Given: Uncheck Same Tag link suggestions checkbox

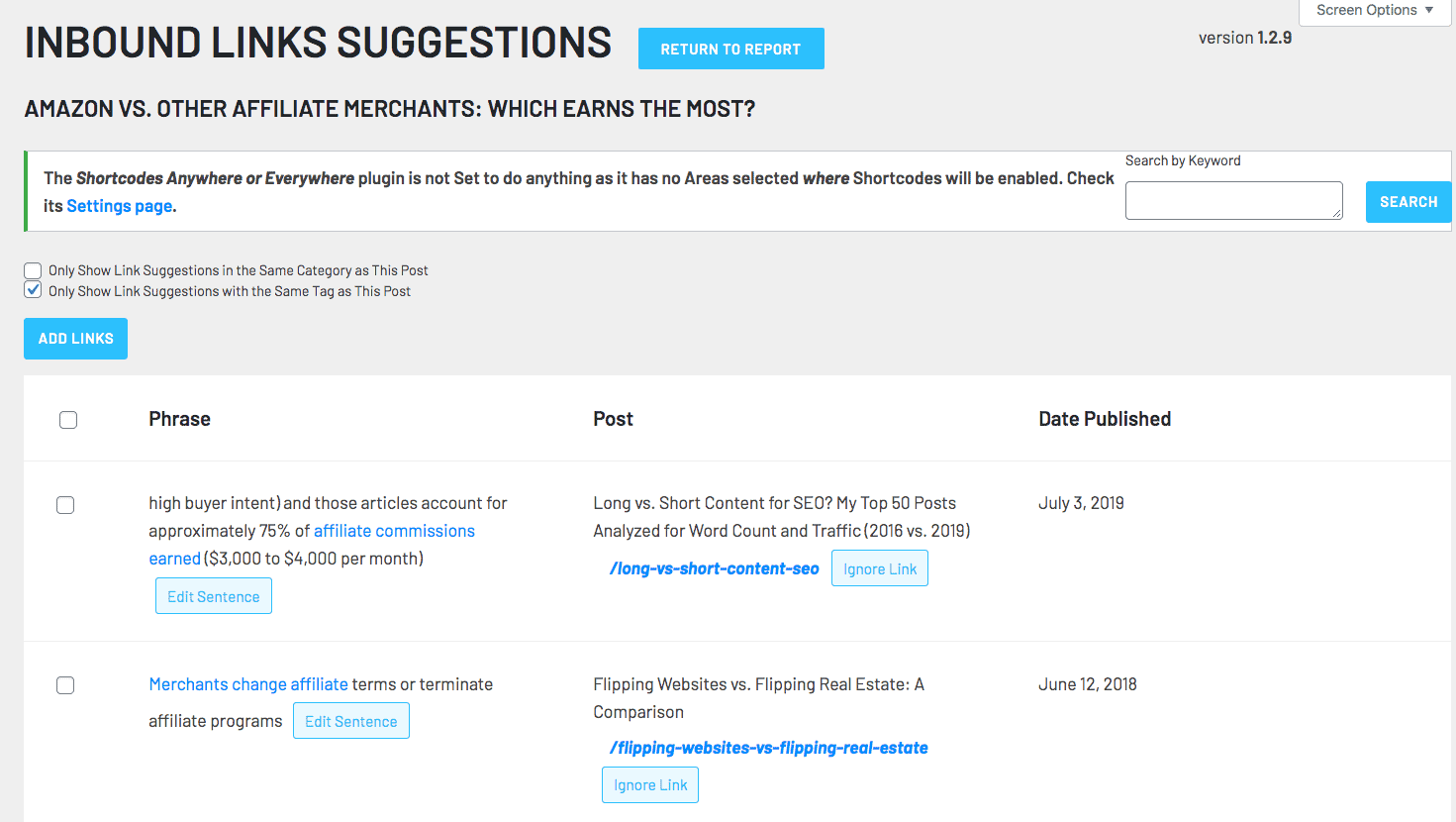Looking at the screenshot, I should (34, 290).
